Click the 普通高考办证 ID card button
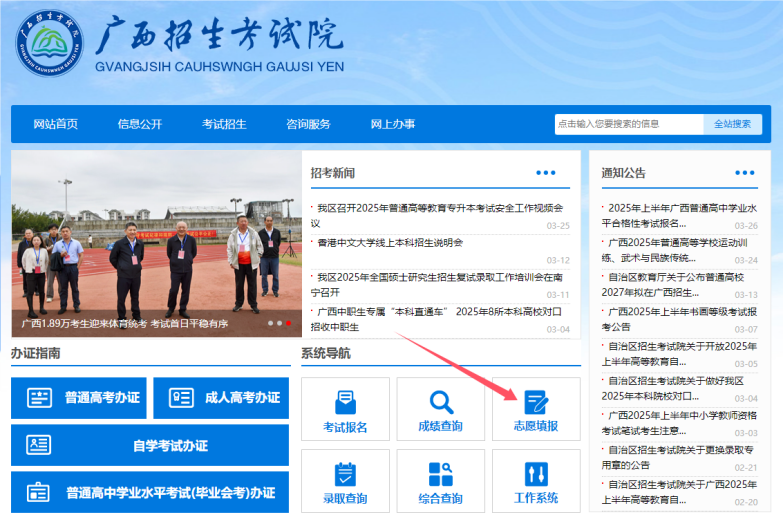 [x=79, y=398]
